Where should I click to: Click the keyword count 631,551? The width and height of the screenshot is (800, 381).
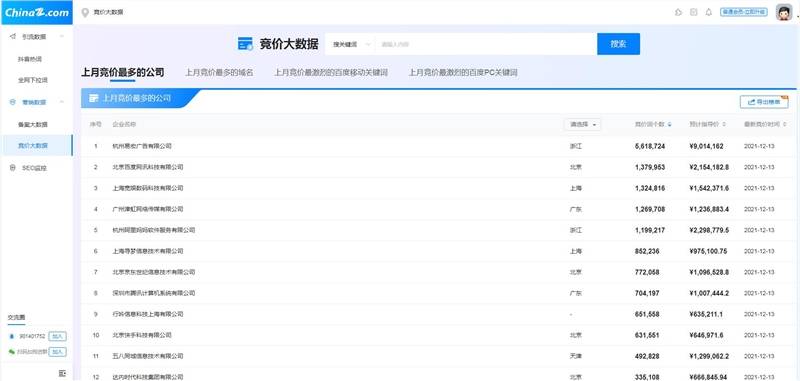[647, 335]
